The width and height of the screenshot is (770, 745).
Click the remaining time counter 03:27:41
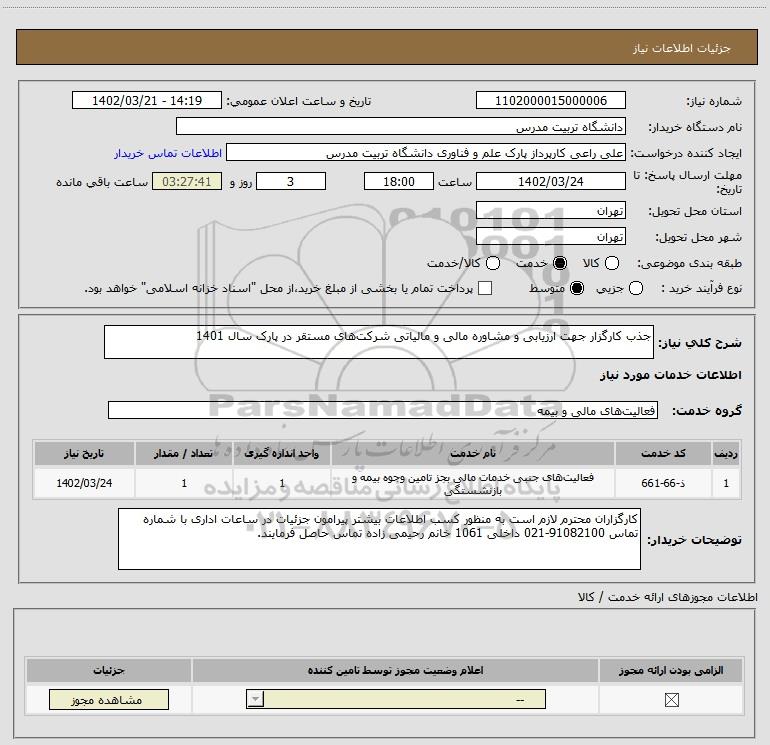187,182
